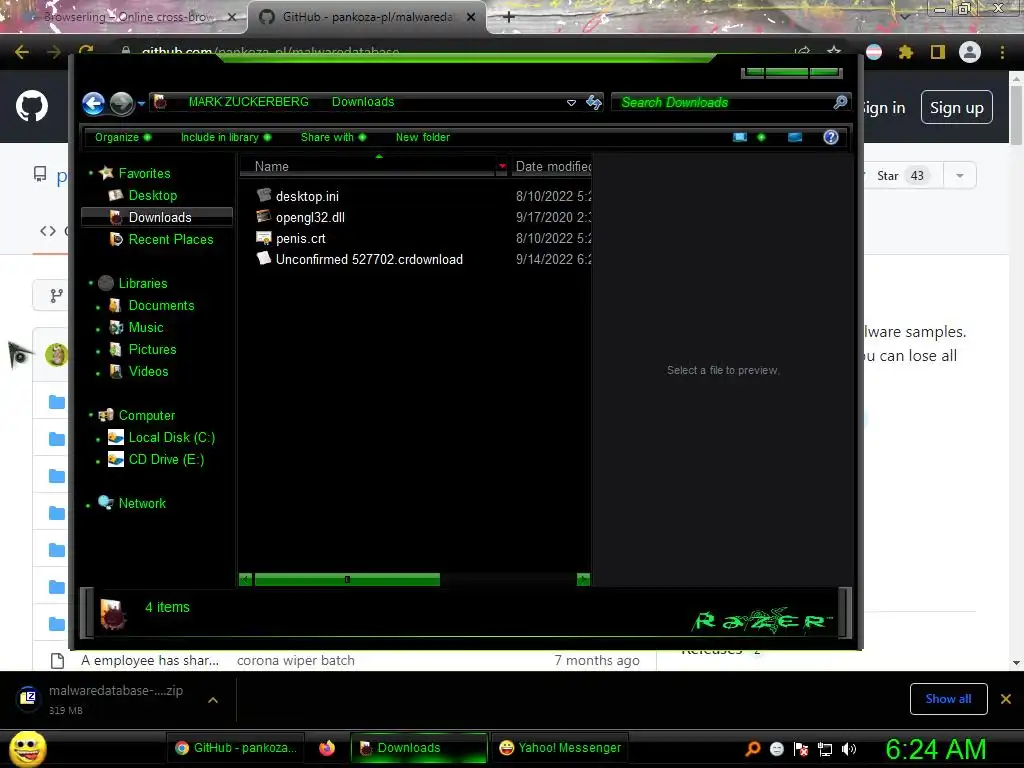The height and width of the screenshot is (768, 1024).
Task: Open the smiley Start button
Action: (x=27, y=749)
